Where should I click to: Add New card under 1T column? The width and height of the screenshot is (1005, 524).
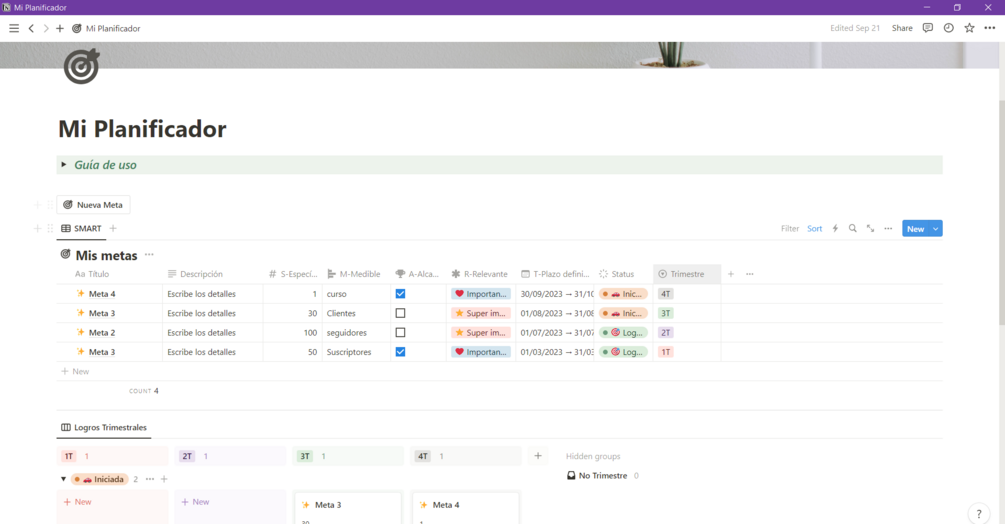78,502
